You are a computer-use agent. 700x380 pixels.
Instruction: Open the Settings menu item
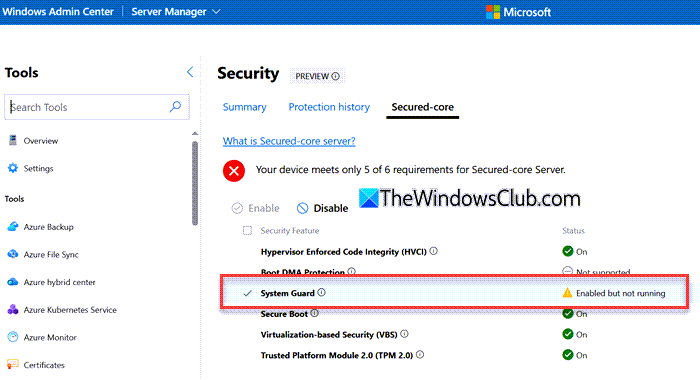[38, 168]
